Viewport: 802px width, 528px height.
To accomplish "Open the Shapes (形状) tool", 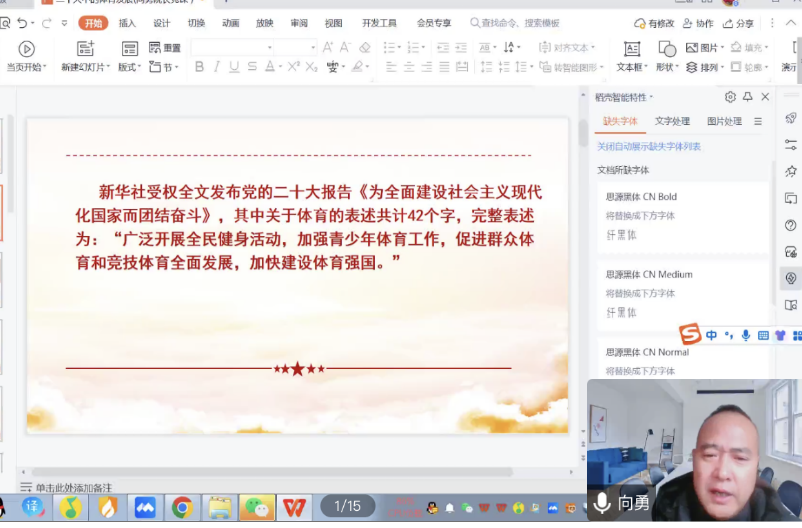I will click(667, 49).
